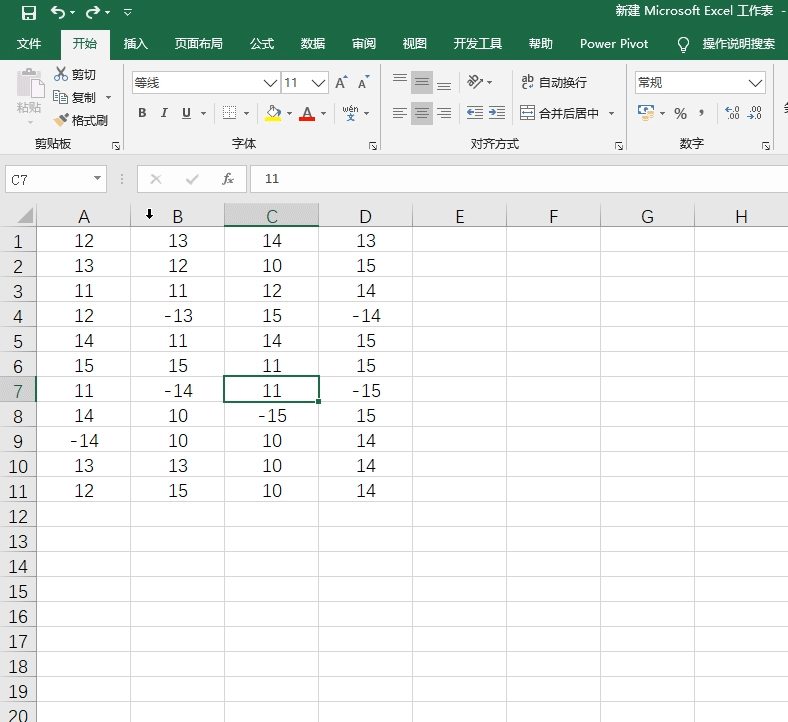Open number format dialog launcher
This screenshot has height=722, width=788.
[x=766, y=146]
